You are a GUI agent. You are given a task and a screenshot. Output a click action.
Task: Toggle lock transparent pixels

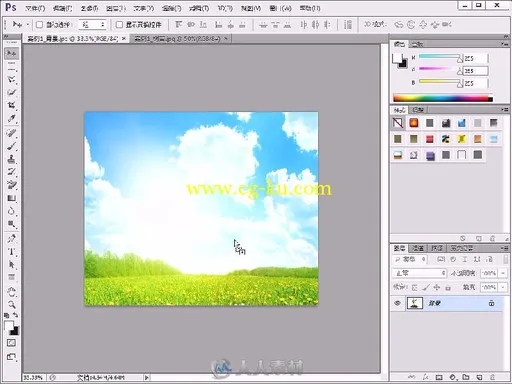click(414, 287)
